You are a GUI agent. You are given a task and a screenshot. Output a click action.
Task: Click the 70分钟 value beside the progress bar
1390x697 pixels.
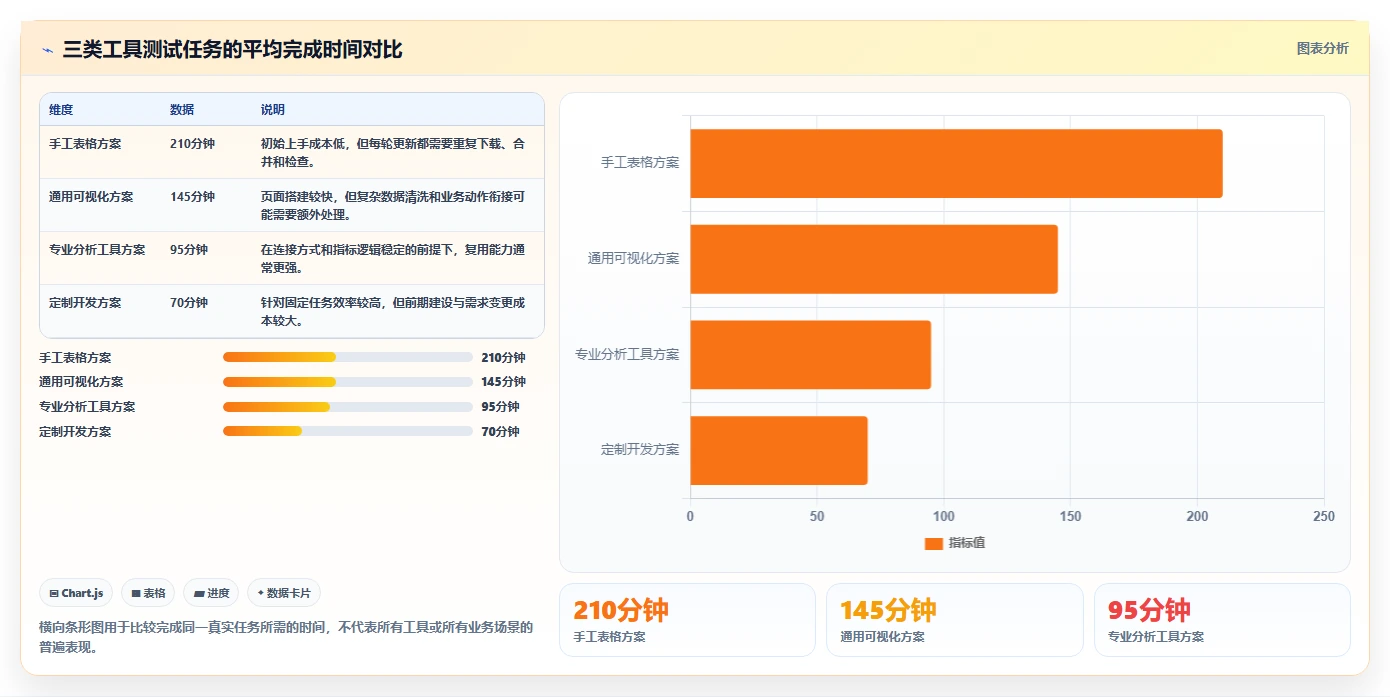point(500,432)
